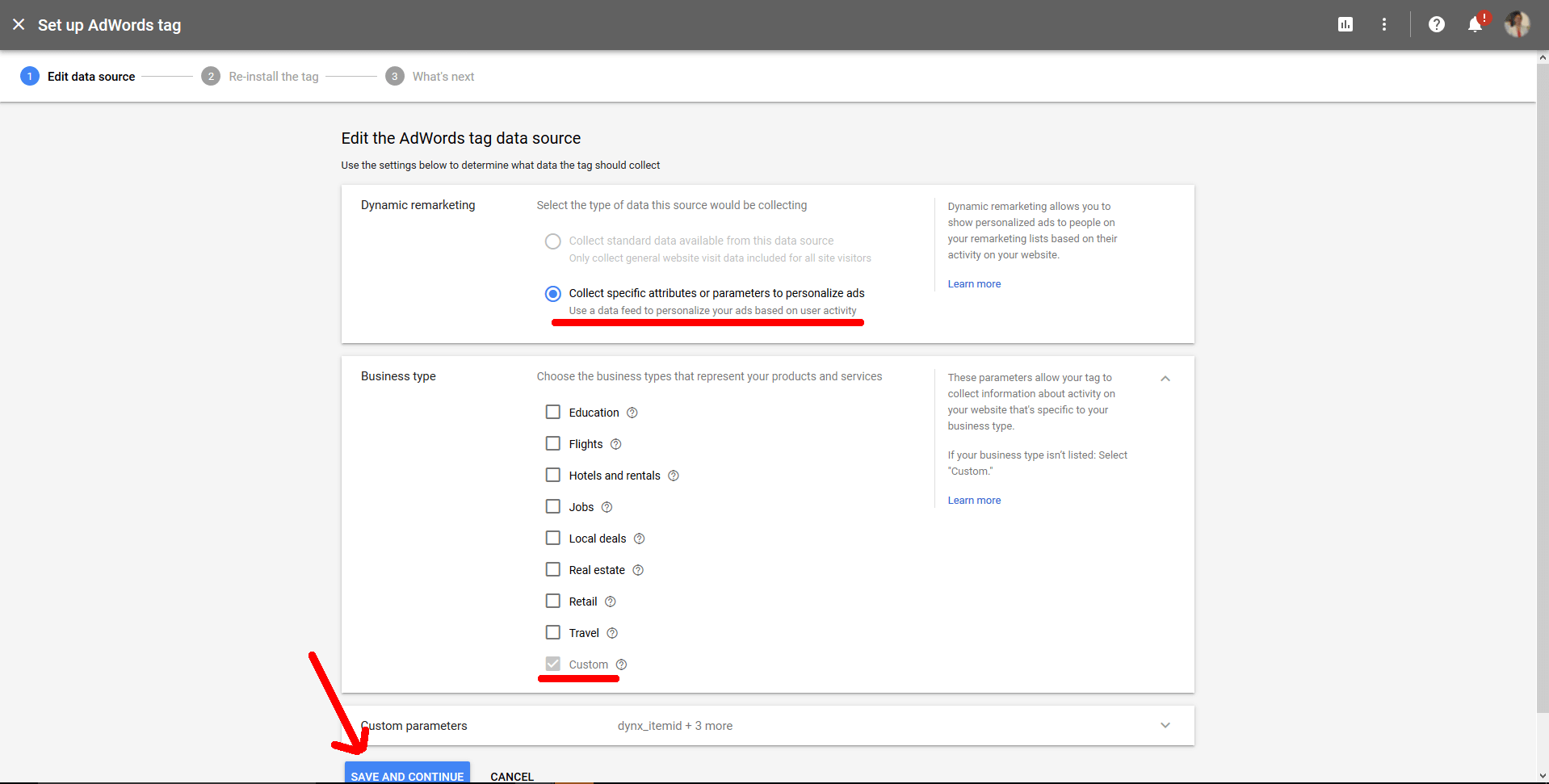Show help tooltip for Jobs
Image resolution: width=1549 pixels, height=784 pixels.
point(607,507)
